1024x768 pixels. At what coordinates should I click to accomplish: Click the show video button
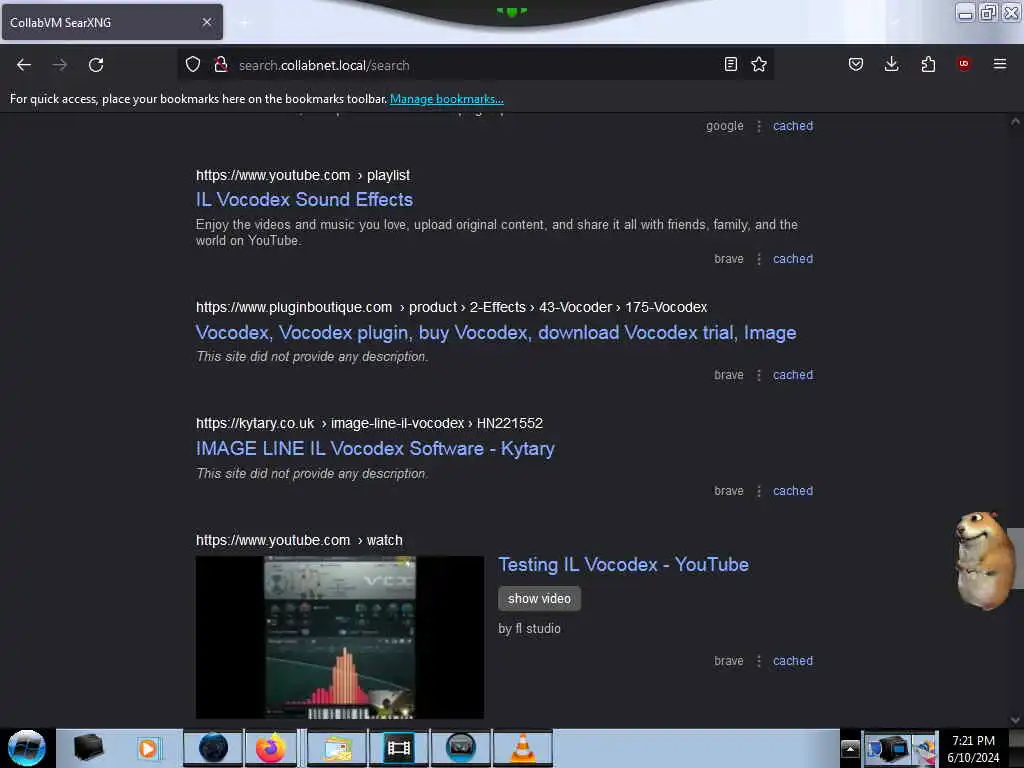pos(539,598)
